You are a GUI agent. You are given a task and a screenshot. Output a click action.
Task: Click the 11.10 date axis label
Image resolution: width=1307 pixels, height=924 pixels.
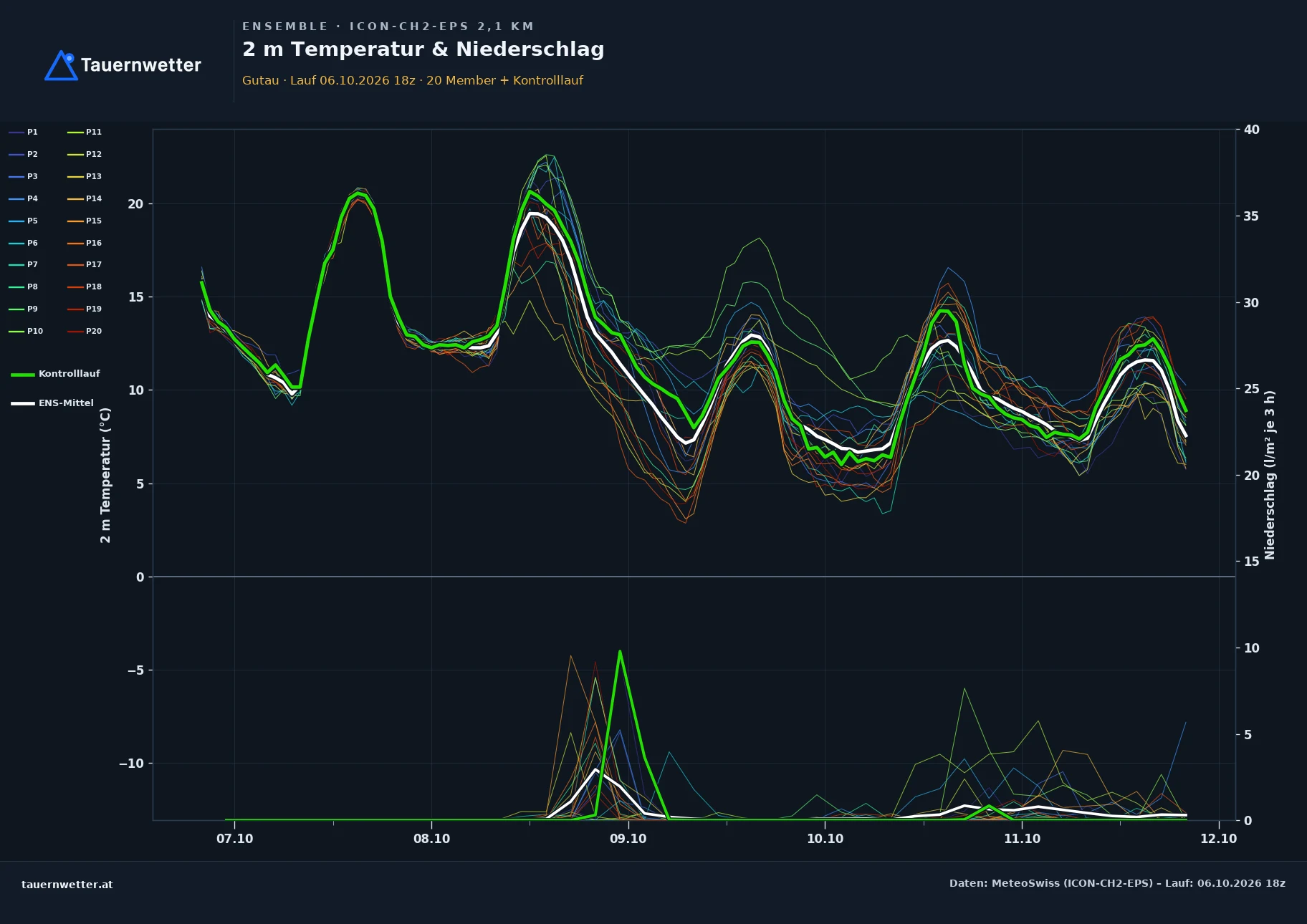tap(1022, 839)
